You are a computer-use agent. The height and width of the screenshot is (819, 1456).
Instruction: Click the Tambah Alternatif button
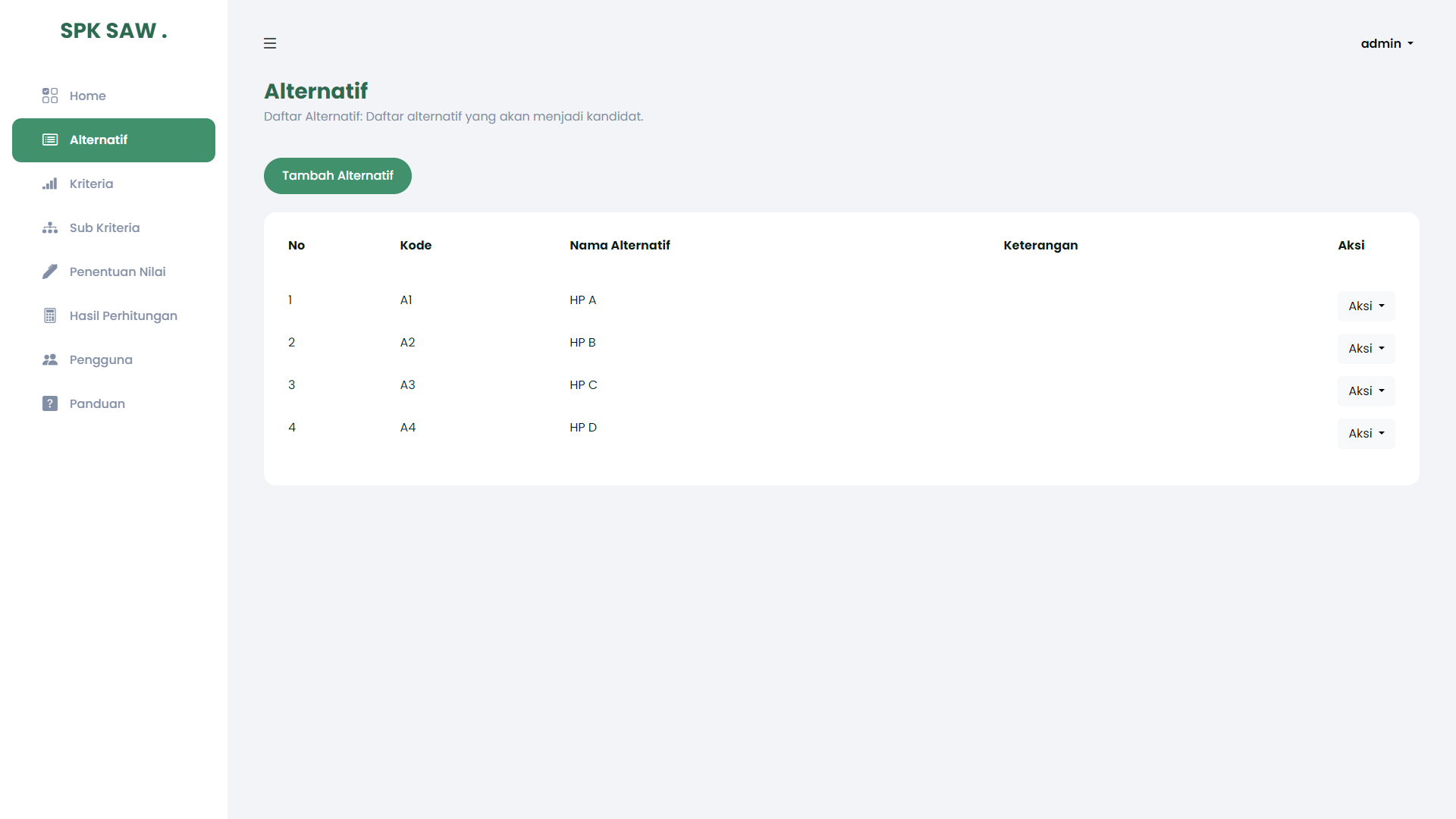pyautogui.click(x=337, y=176)
